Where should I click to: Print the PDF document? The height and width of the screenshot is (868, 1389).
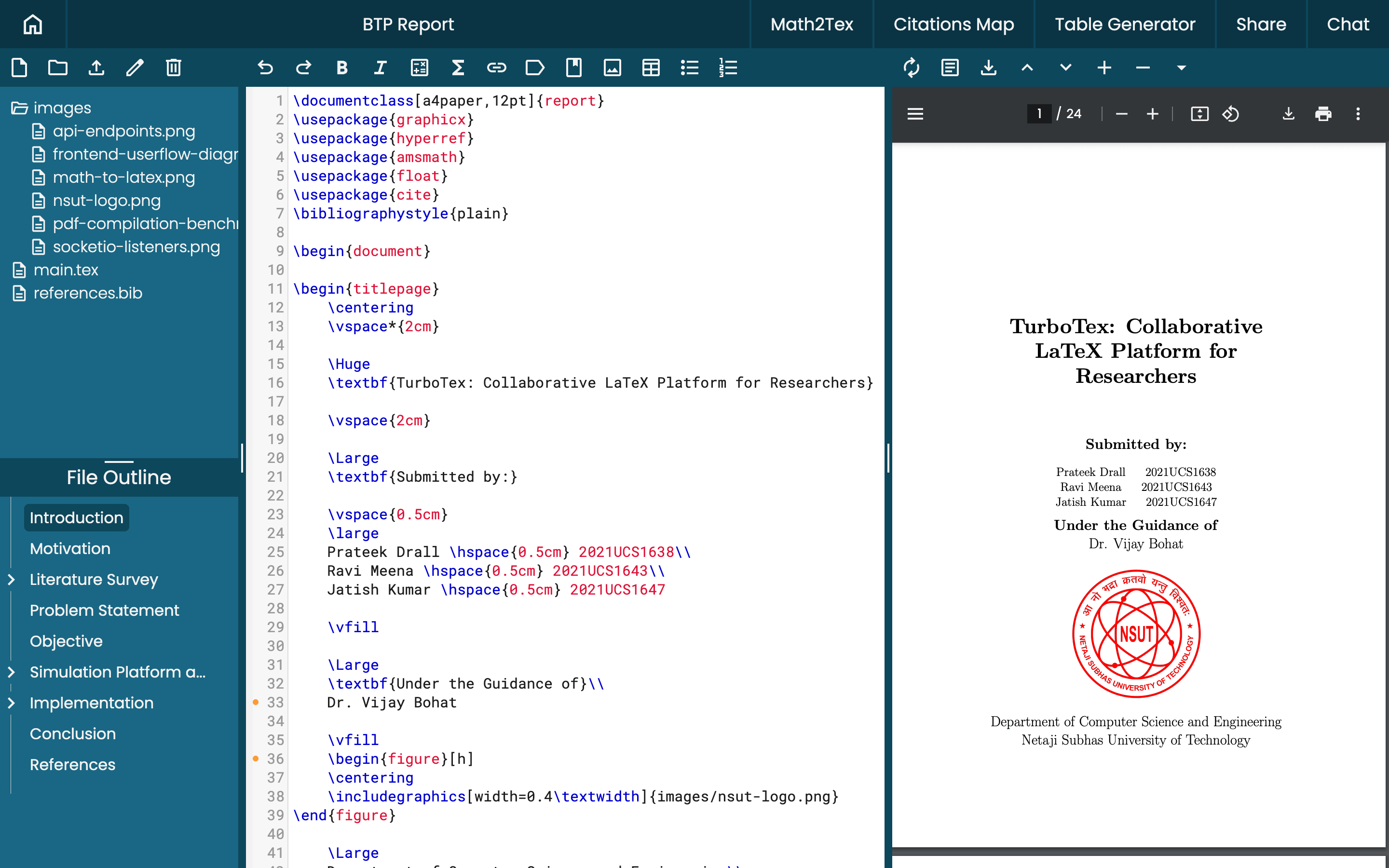coord(1323,114)
